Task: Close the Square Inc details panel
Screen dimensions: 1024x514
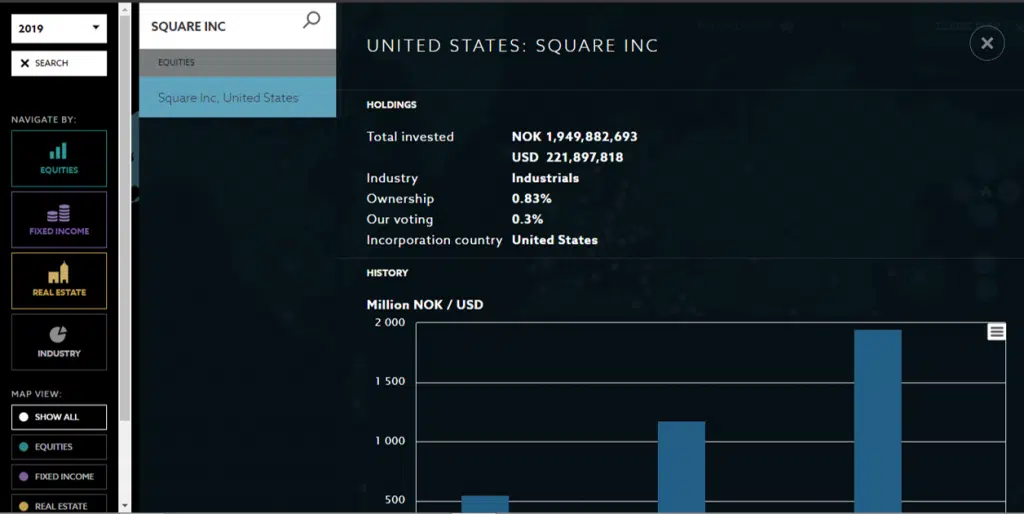Action: click(x=987, y=43)
